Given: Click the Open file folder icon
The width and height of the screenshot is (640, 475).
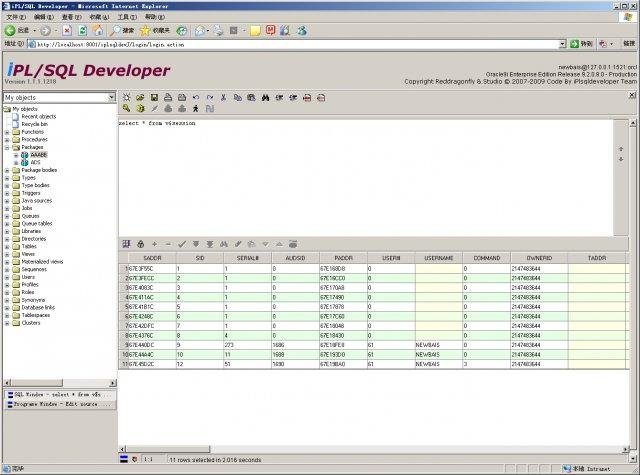Looking at the screenshot, I should click(140, 98).
